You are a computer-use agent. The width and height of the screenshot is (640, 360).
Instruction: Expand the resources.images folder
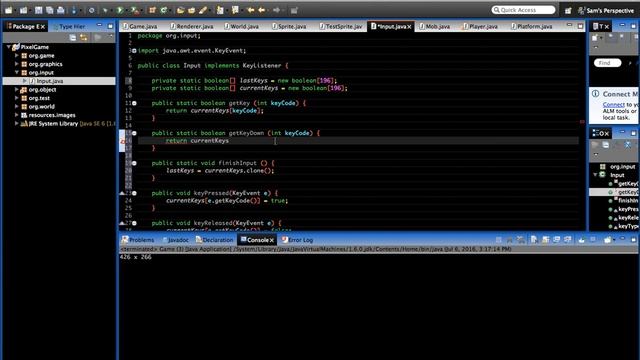[17, 115]
